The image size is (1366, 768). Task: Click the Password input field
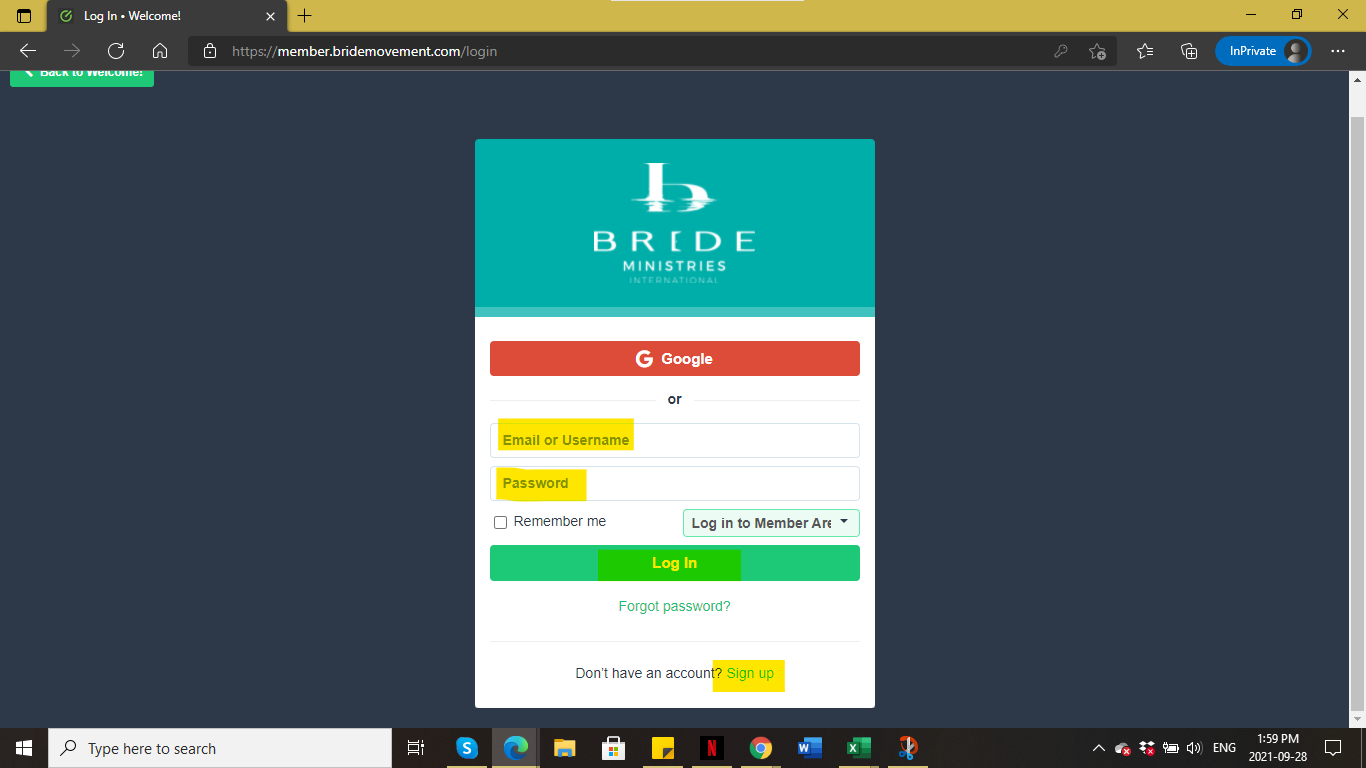click(675, 483)
